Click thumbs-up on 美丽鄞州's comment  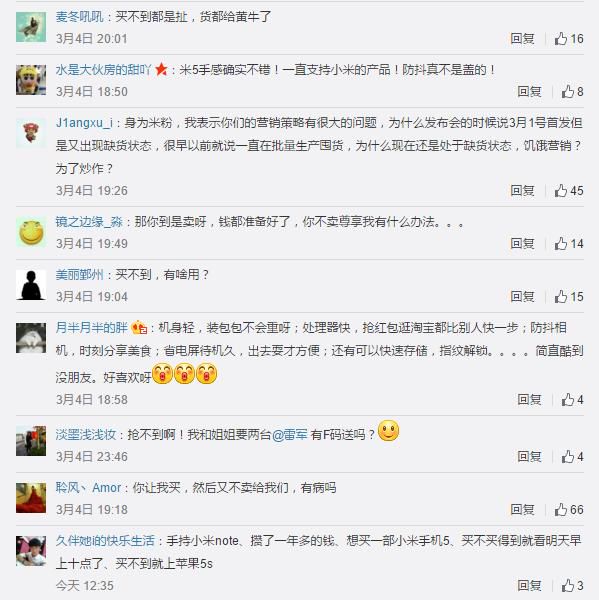[x=569, y=297]
